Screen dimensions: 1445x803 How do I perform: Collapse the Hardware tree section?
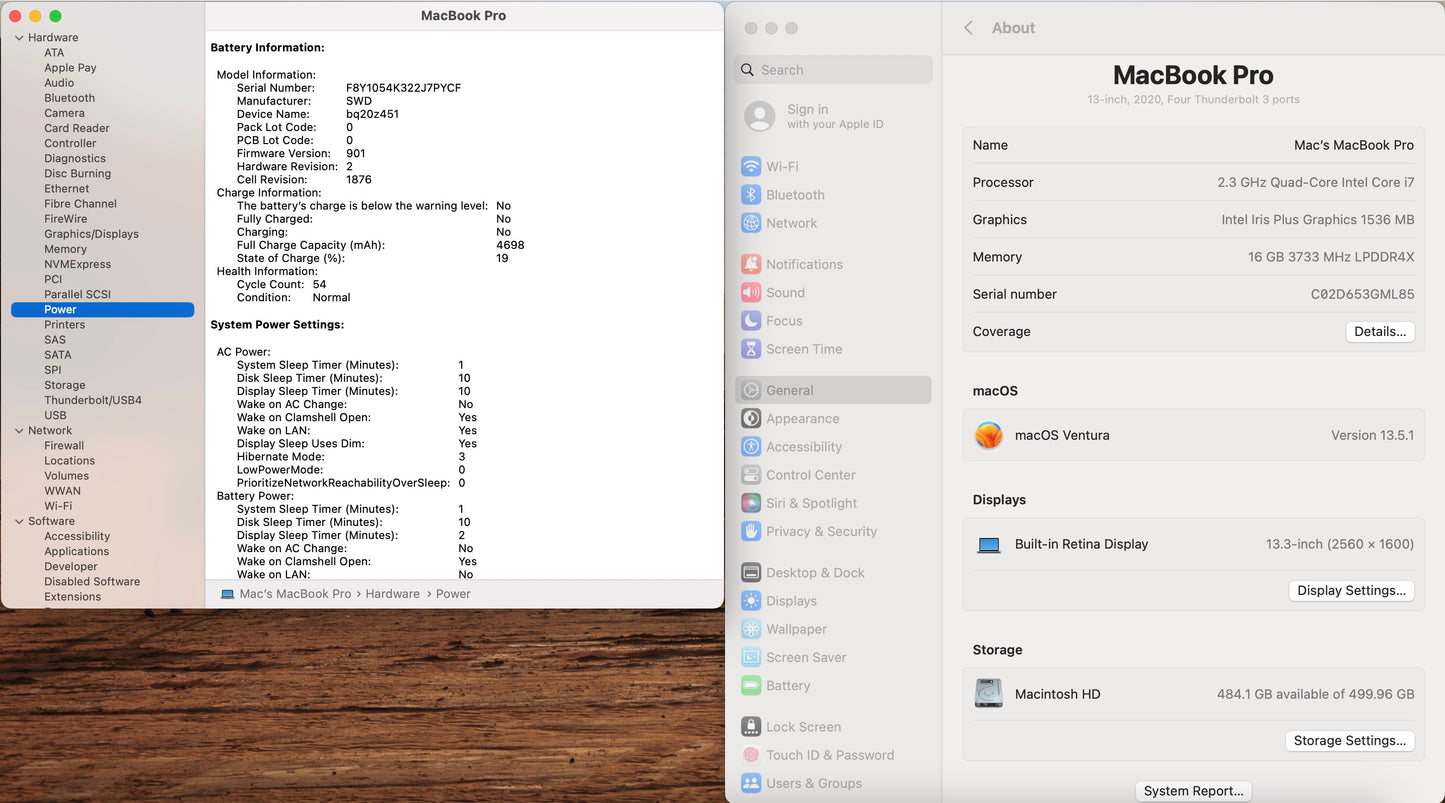tap(19, 38)
